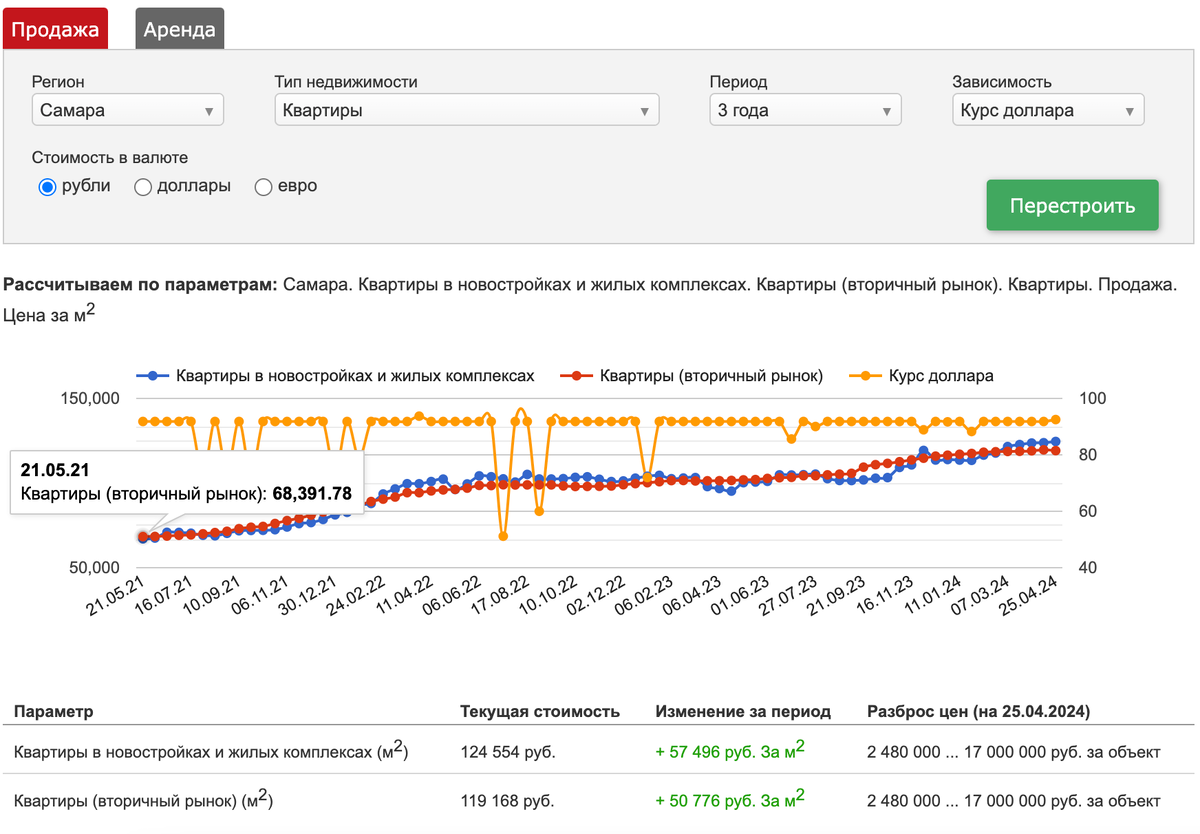Image resolution: width=1200 pixels, height=834 pixels.
Task: Choose the евро currency radio button
Action: [264, 187]
